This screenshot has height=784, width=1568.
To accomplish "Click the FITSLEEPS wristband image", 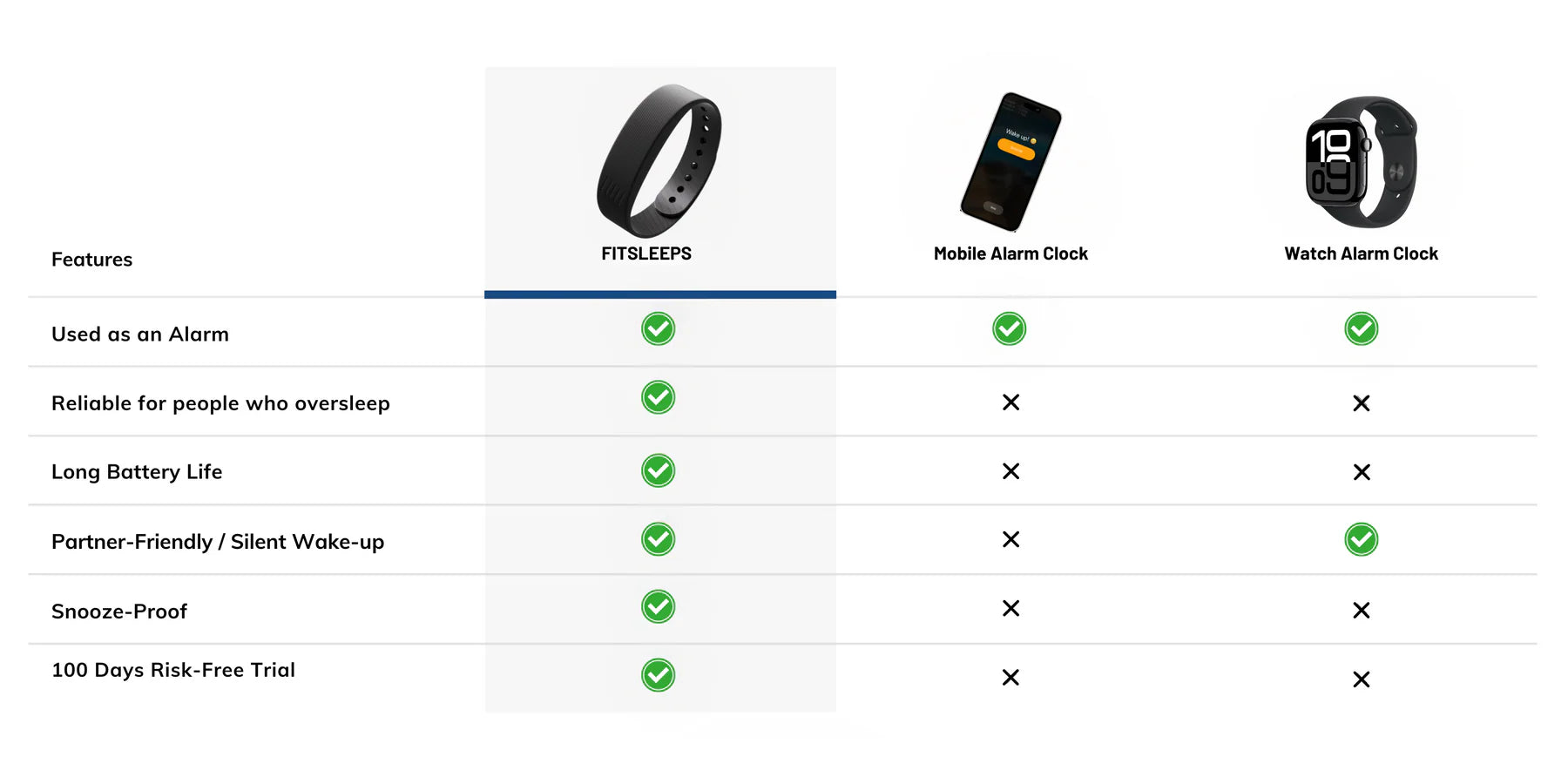I will coord(659,161).
